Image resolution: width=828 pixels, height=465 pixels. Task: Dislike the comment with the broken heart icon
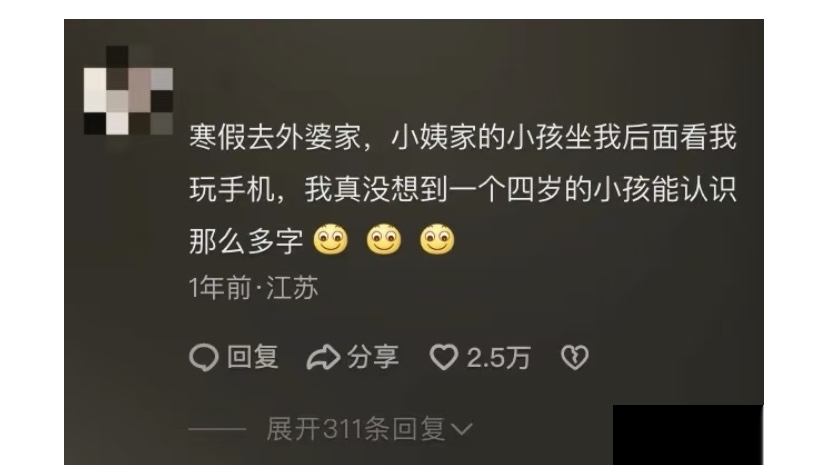pyautogui.click(x=575, y=357)
